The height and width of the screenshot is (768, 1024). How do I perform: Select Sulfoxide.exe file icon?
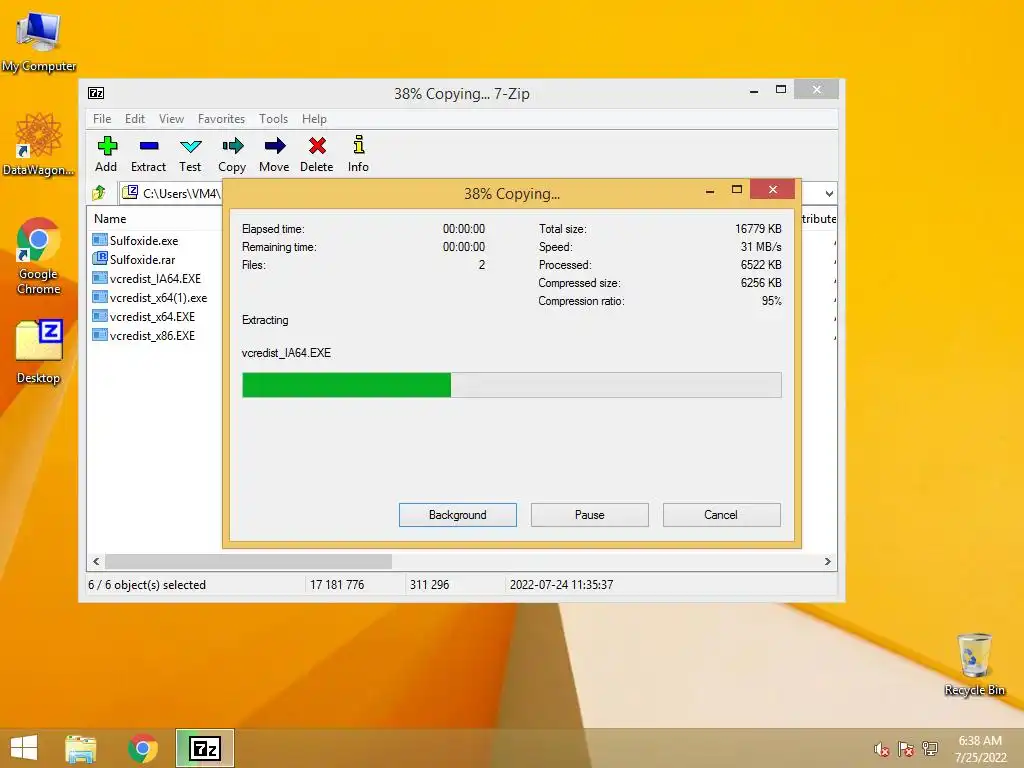coord(100,240)
